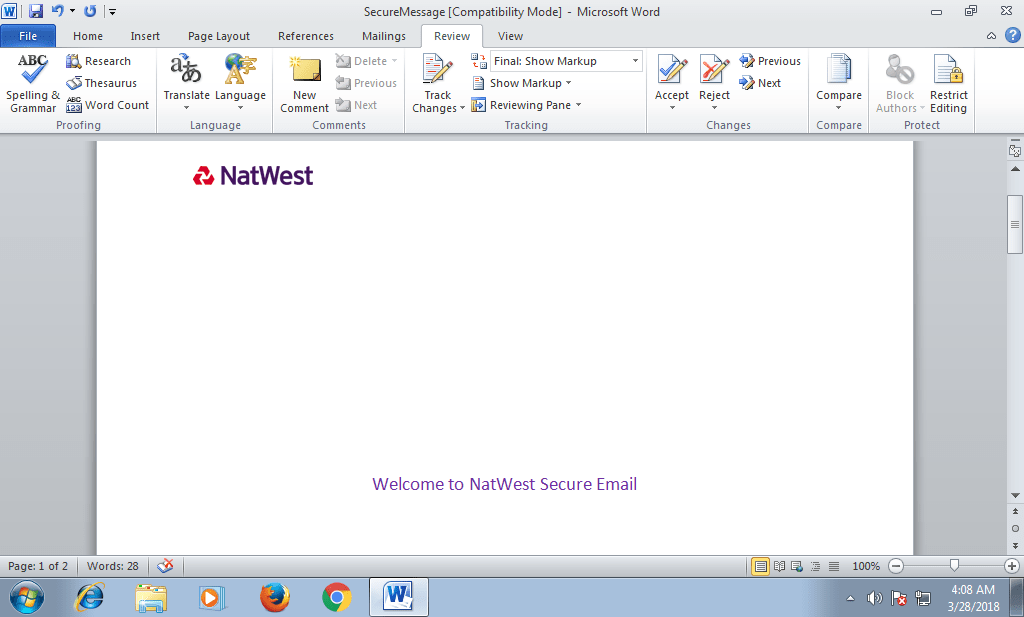Save the document from Quick Access Toolbar

click(35, 11)
